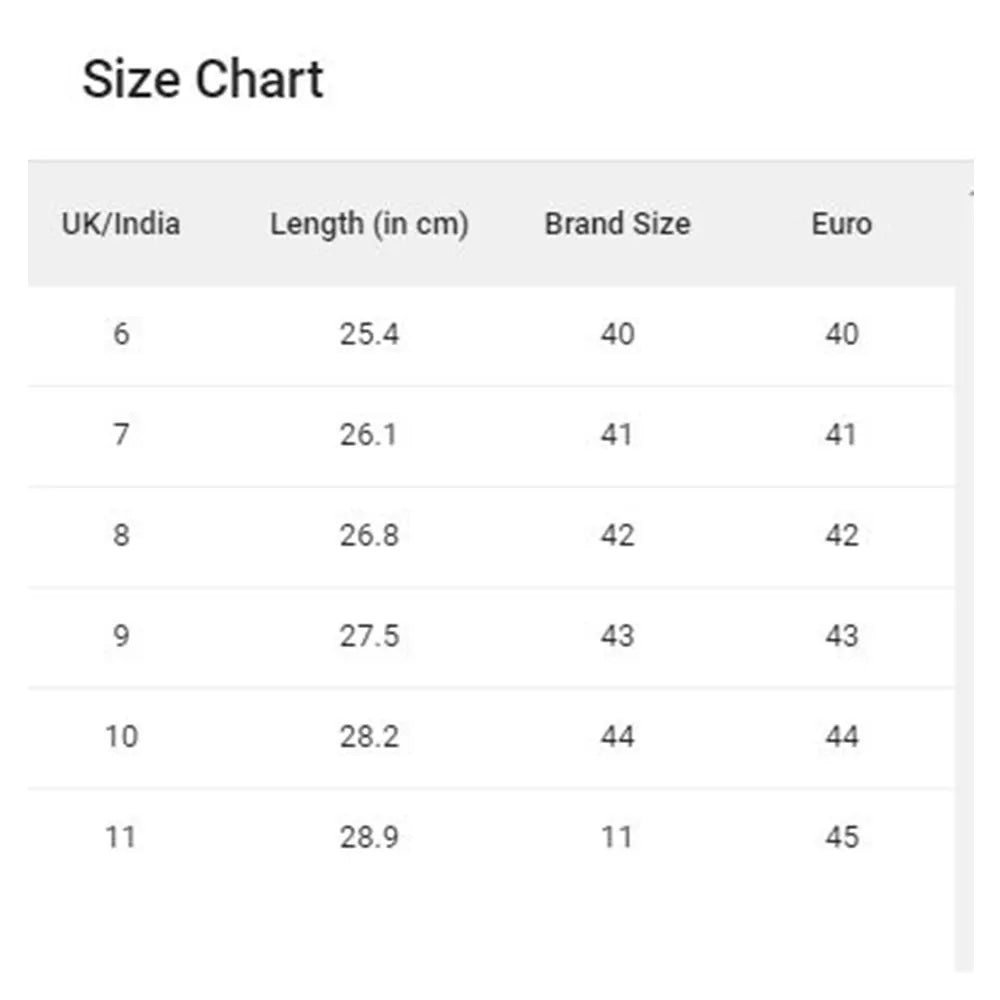Click Euro size 43 cell
Screen dimensions: 1000x1000
[842, 636]
